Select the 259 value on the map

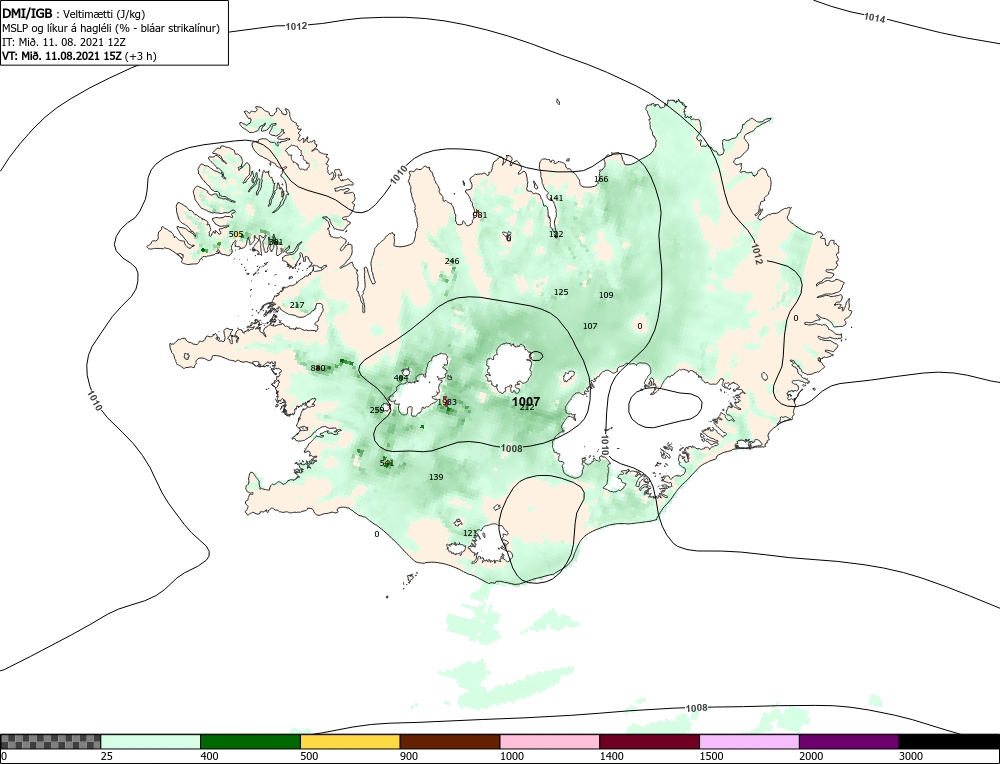click(x=377, y=411)
